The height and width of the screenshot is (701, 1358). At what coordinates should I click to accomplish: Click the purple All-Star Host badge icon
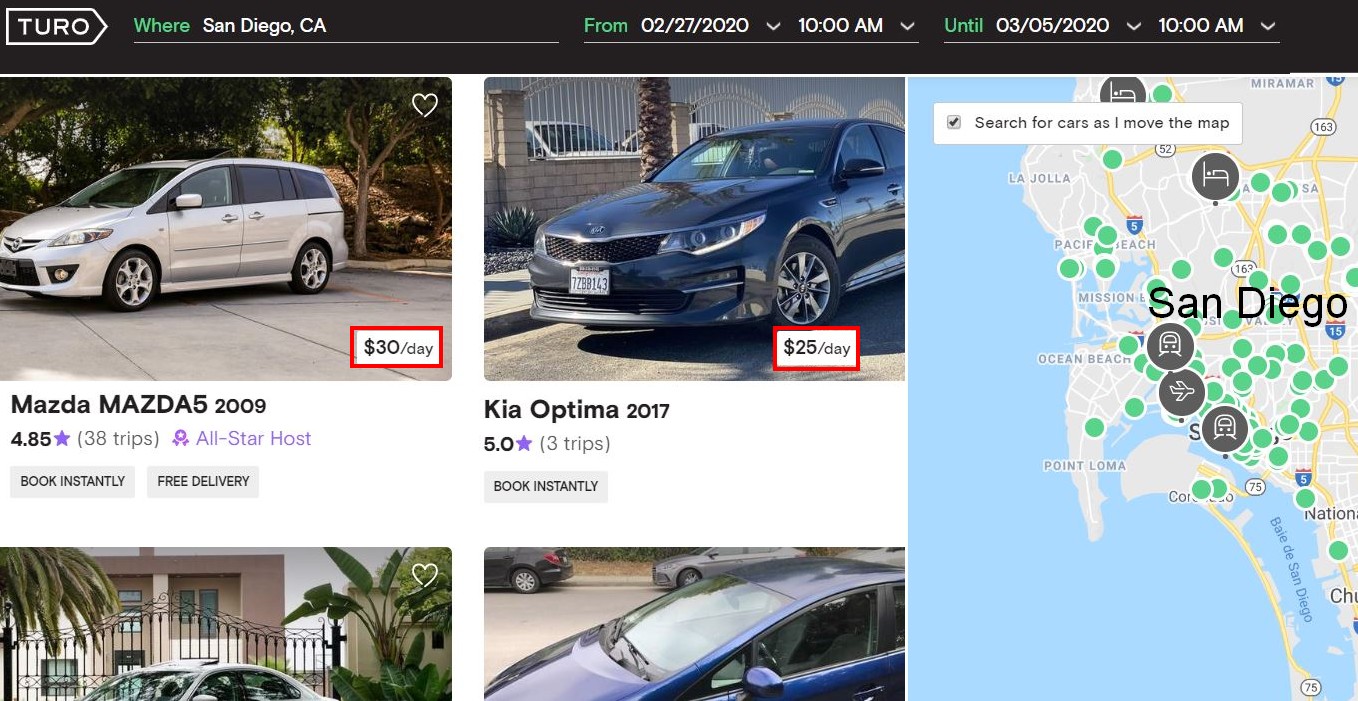[181, 438]
